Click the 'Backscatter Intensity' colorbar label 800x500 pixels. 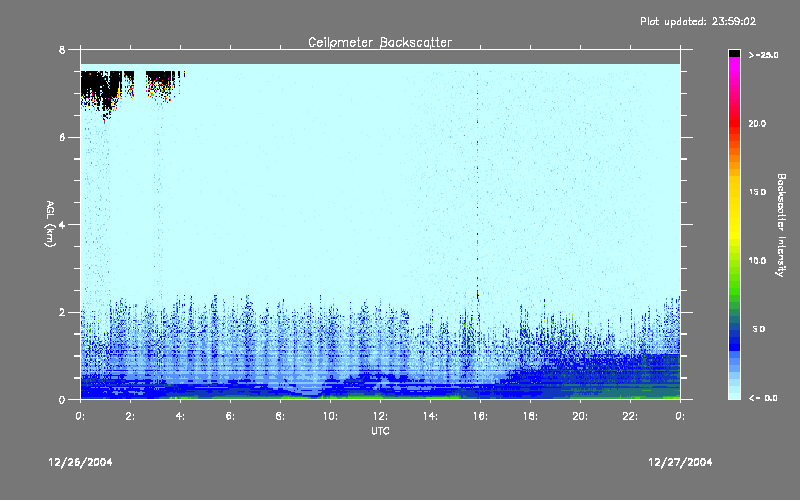781,225
